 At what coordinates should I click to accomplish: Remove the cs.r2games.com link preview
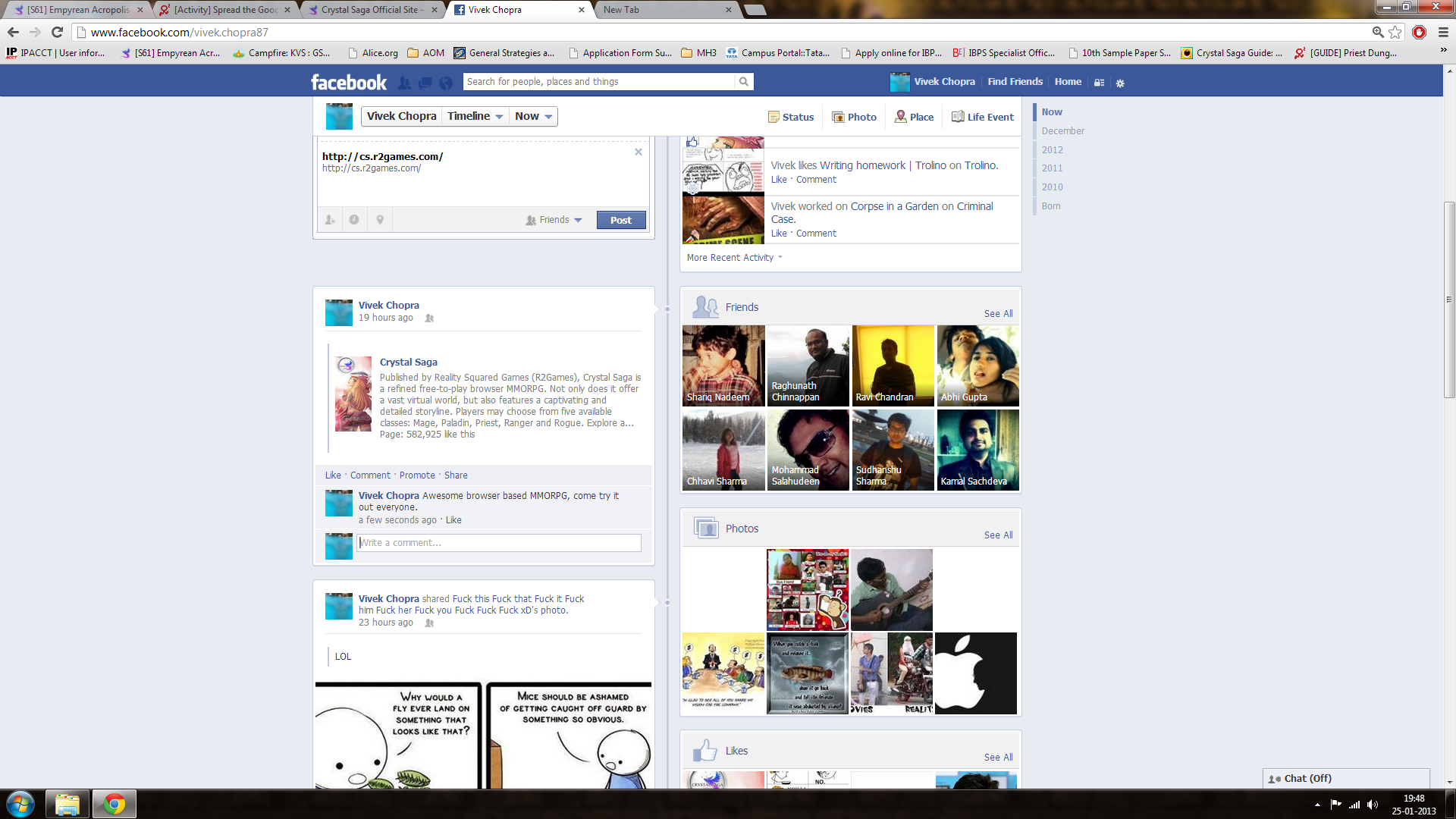[x=639, y=152]
